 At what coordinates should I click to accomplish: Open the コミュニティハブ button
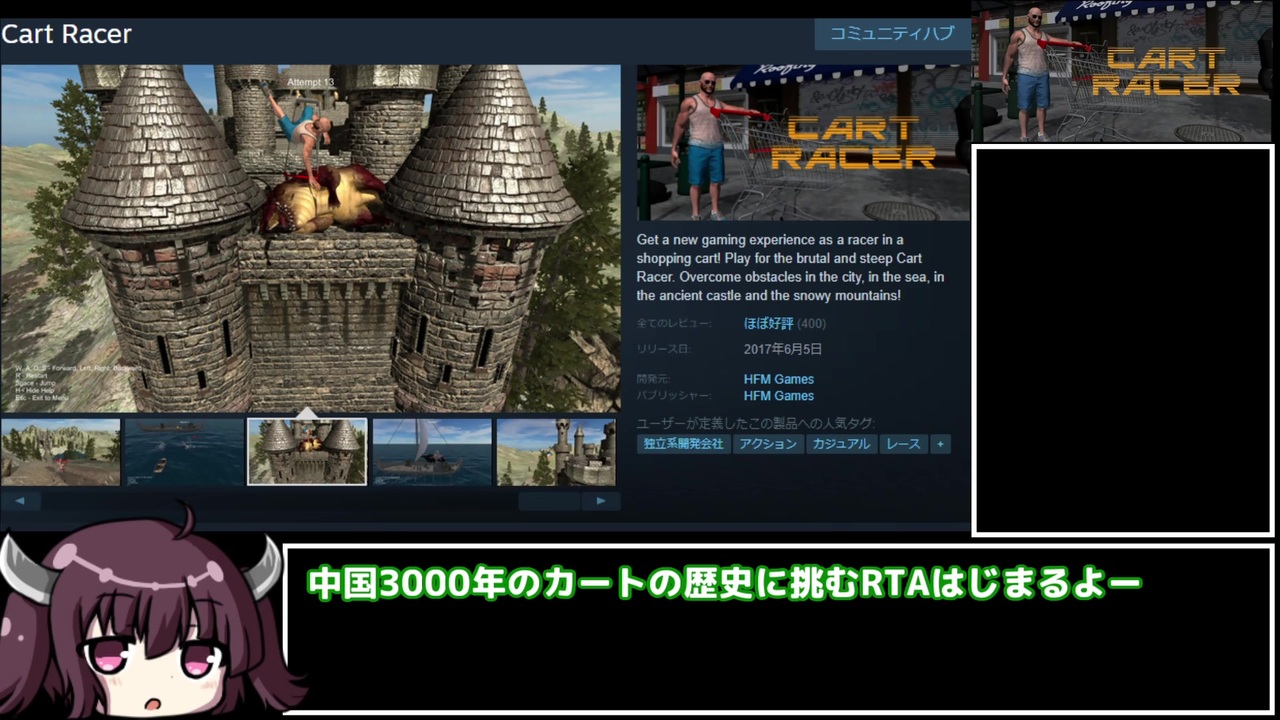[892, 34]
